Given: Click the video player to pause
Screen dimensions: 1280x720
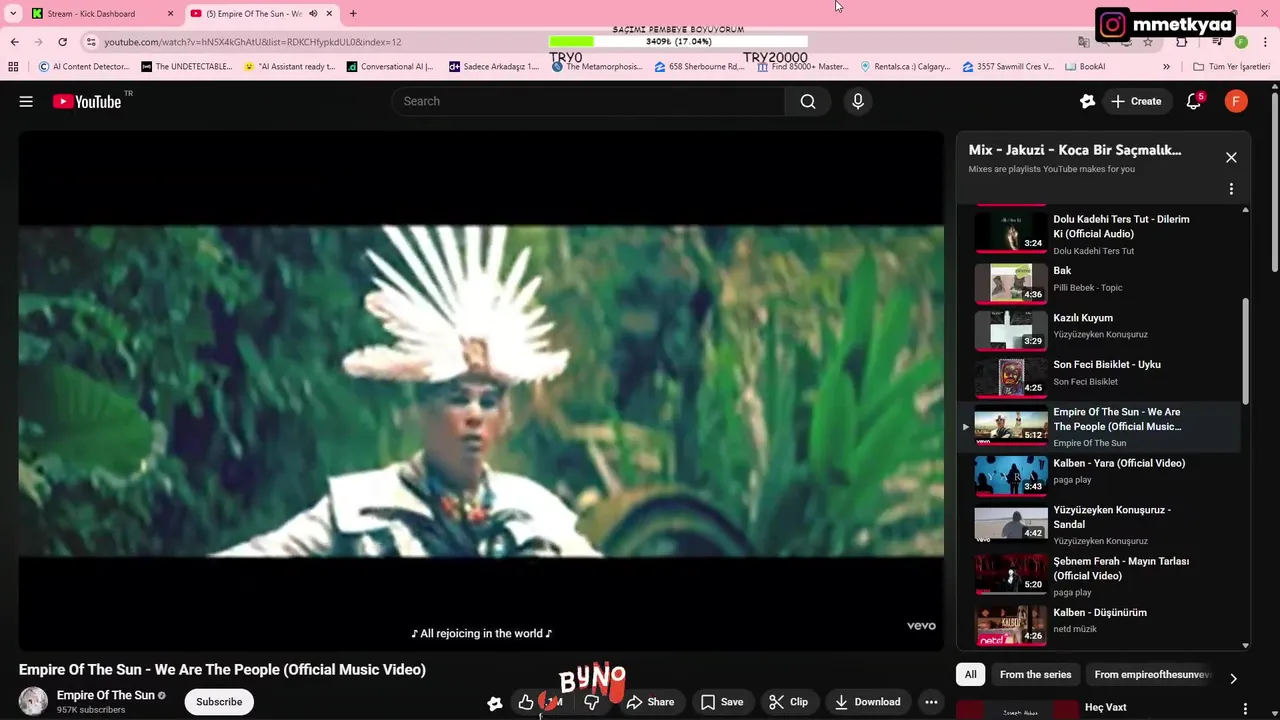Looking at the screenshot, I should (x=481, y=391).
